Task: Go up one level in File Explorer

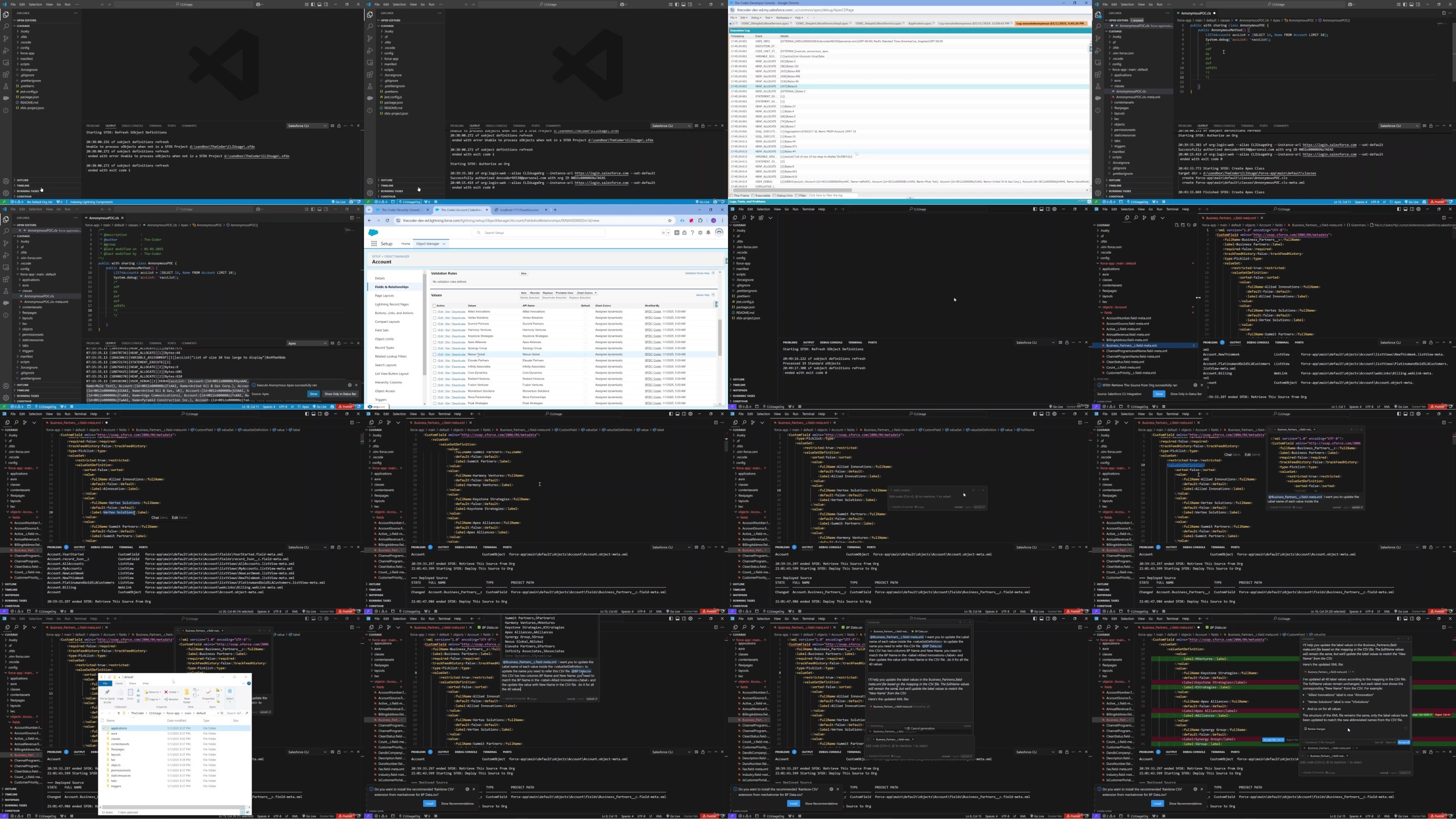Action: [119, 713]
